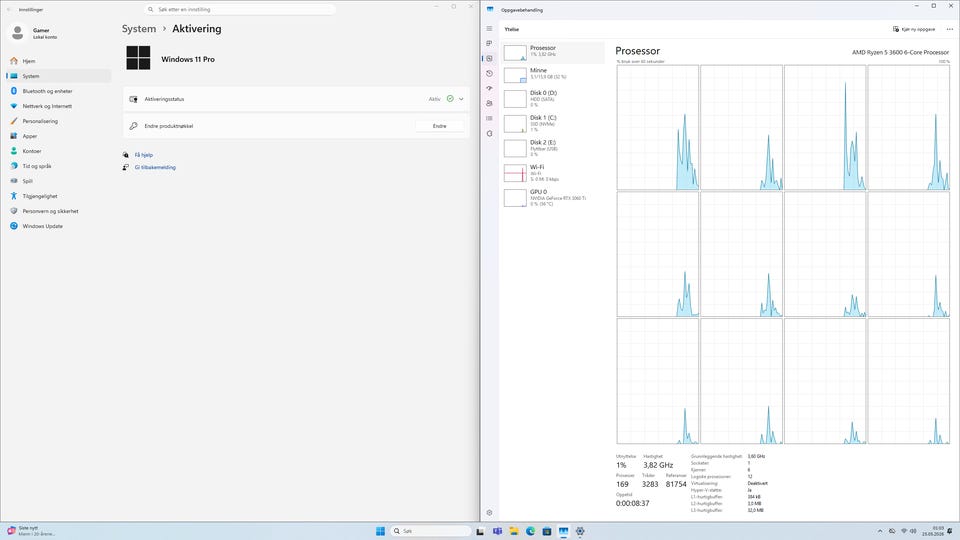Viewport: 960px width, 540px height.
Task: Select Wi-Fi in performance list
Action: coord(553,173)
